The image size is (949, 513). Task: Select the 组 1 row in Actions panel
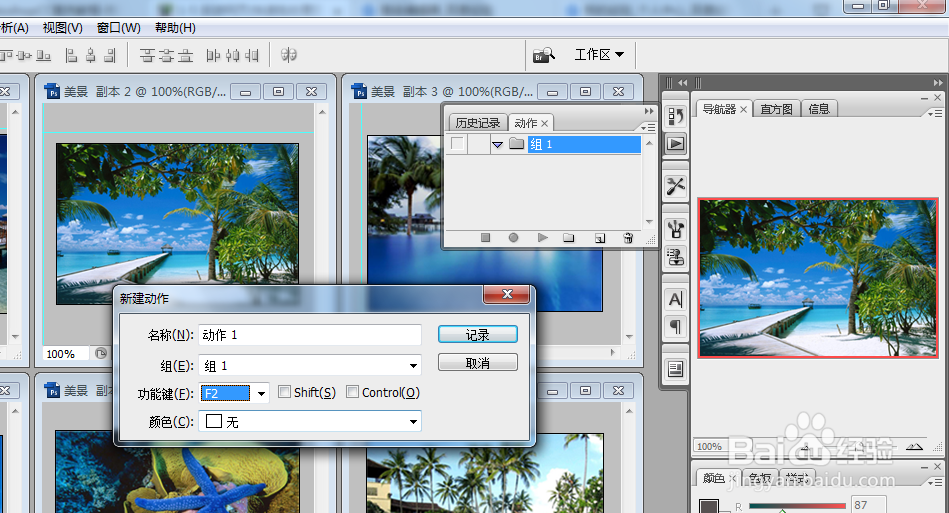pyautogui.click(x=584, y=144)
